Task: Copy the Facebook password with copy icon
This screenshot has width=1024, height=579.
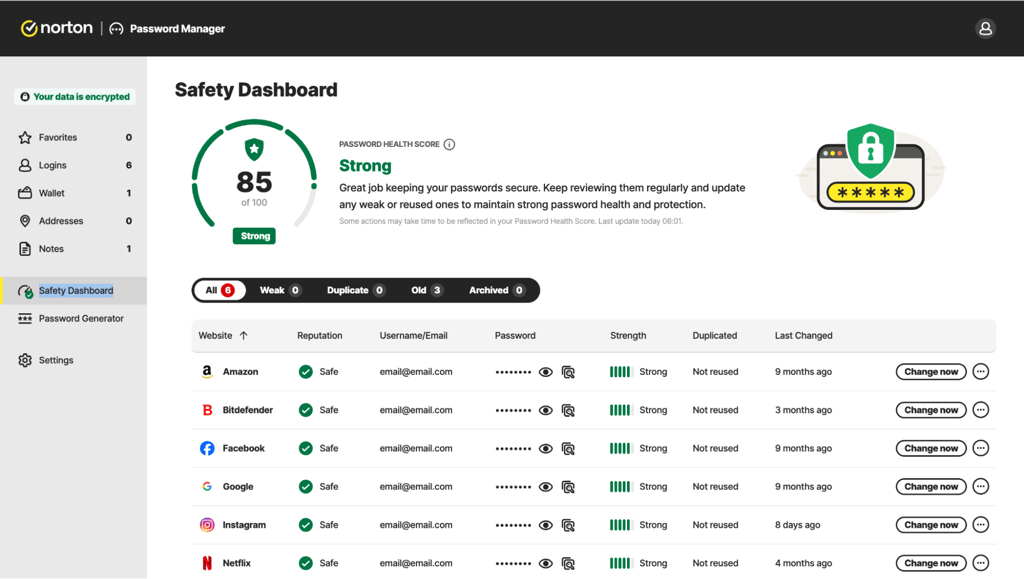Action: point(568,448)
